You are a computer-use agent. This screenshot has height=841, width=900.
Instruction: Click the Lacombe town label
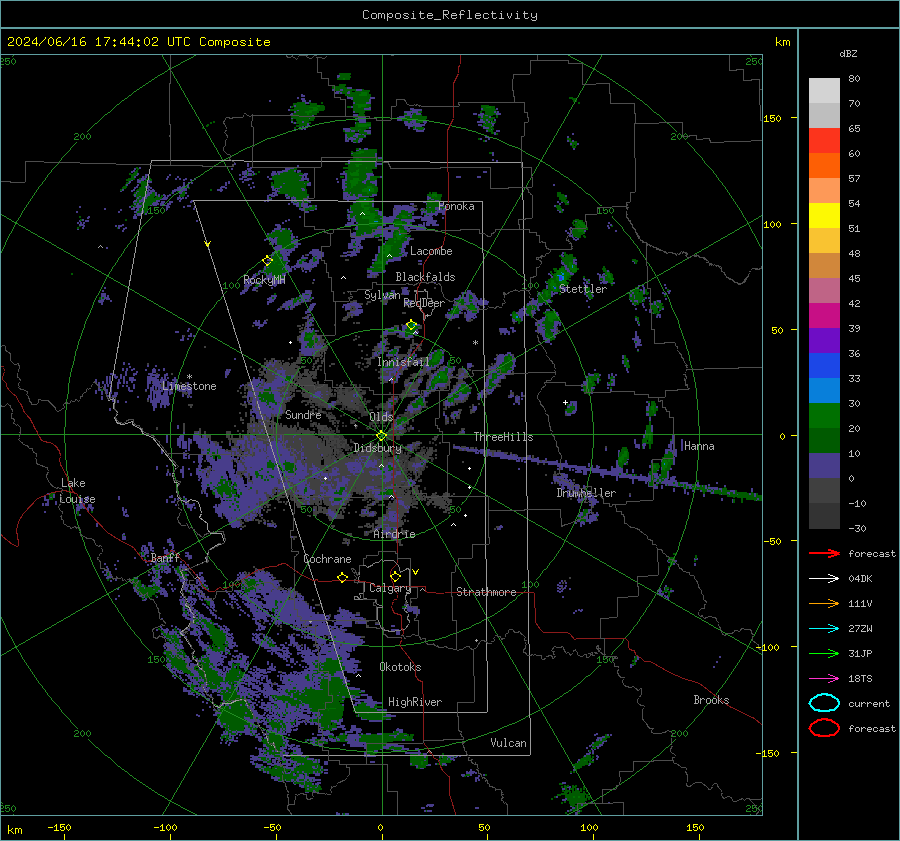[431, 251]
